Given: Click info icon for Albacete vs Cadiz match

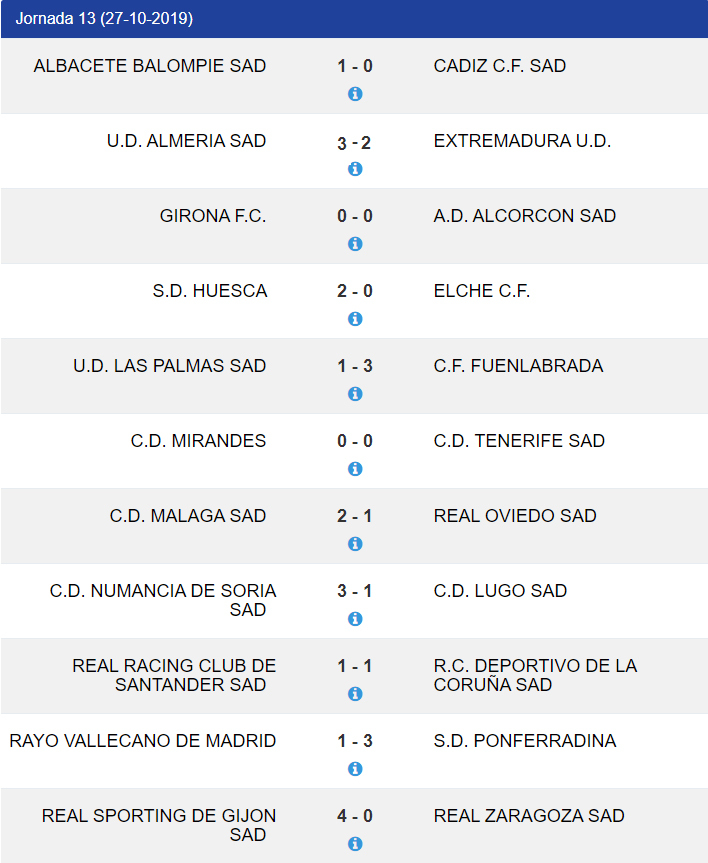Looking at the screenshot, I should [354, 94].
